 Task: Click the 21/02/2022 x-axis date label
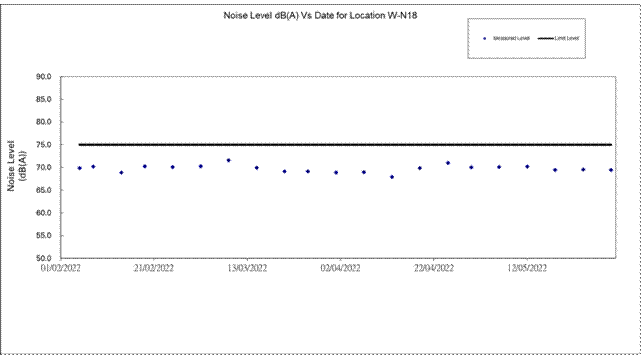click(154, 268)
